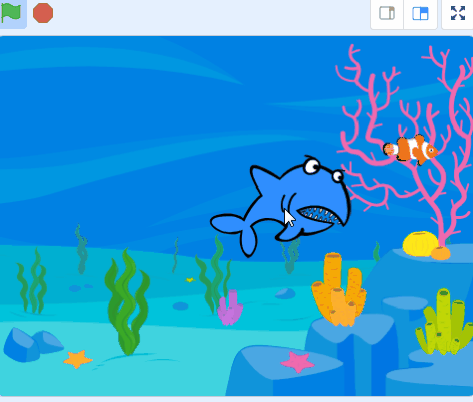Click the orange starfish on the sand
Image resolution: width=473 pixels, height=402 pixels.
78,359
